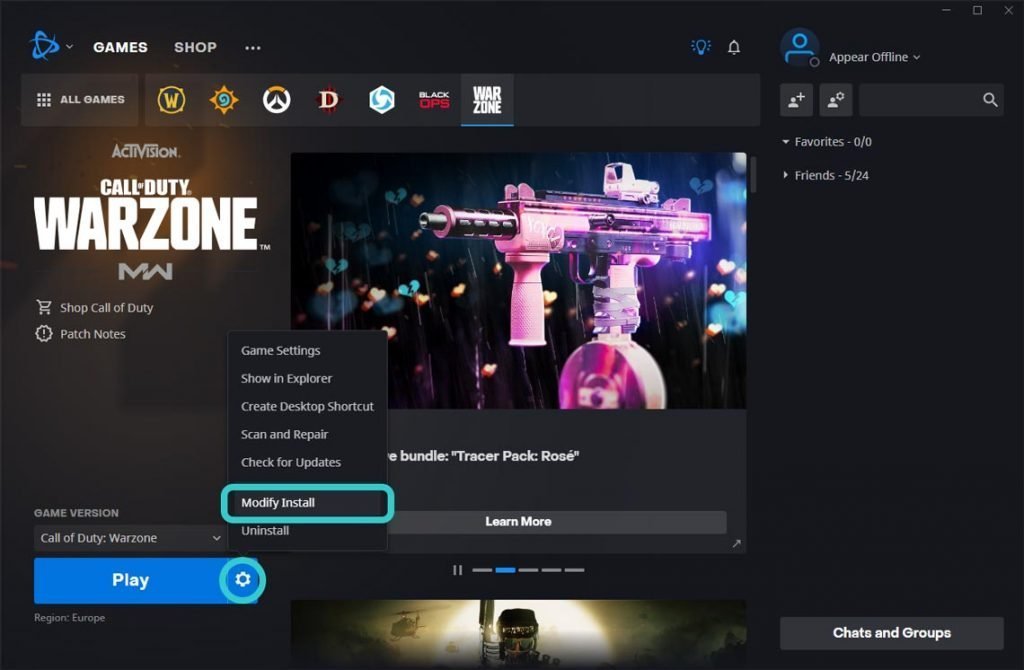Screen dimensions: 1024x670
Task: Open the Battle.net logo menu
Action: click(x=44, y=46)
